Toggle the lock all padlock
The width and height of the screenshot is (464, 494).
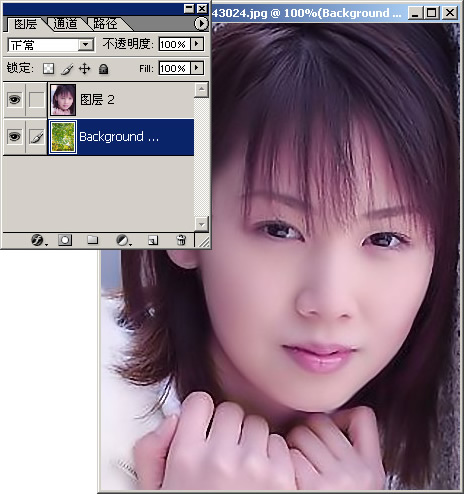point(104,69)
